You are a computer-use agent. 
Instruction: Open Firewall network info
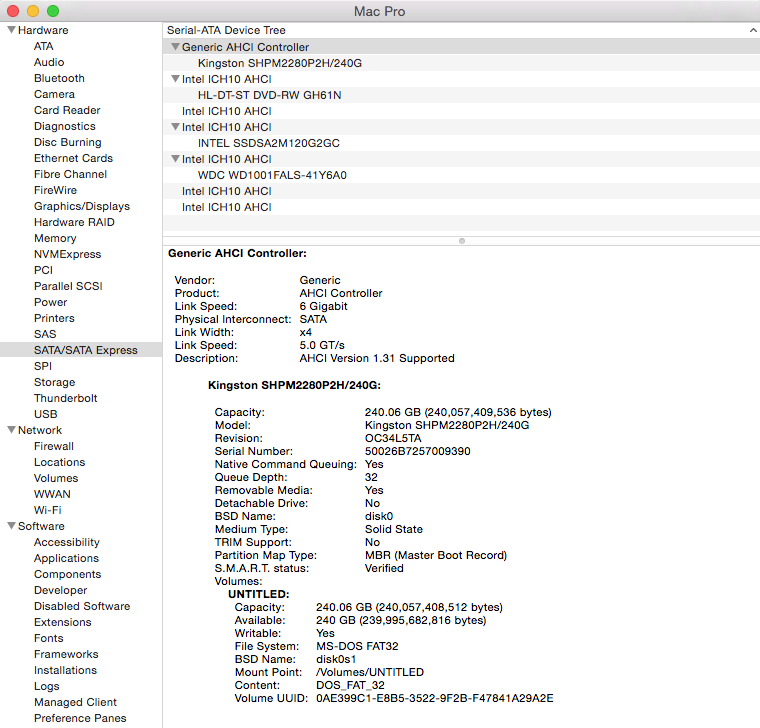[x=54, y=446]
